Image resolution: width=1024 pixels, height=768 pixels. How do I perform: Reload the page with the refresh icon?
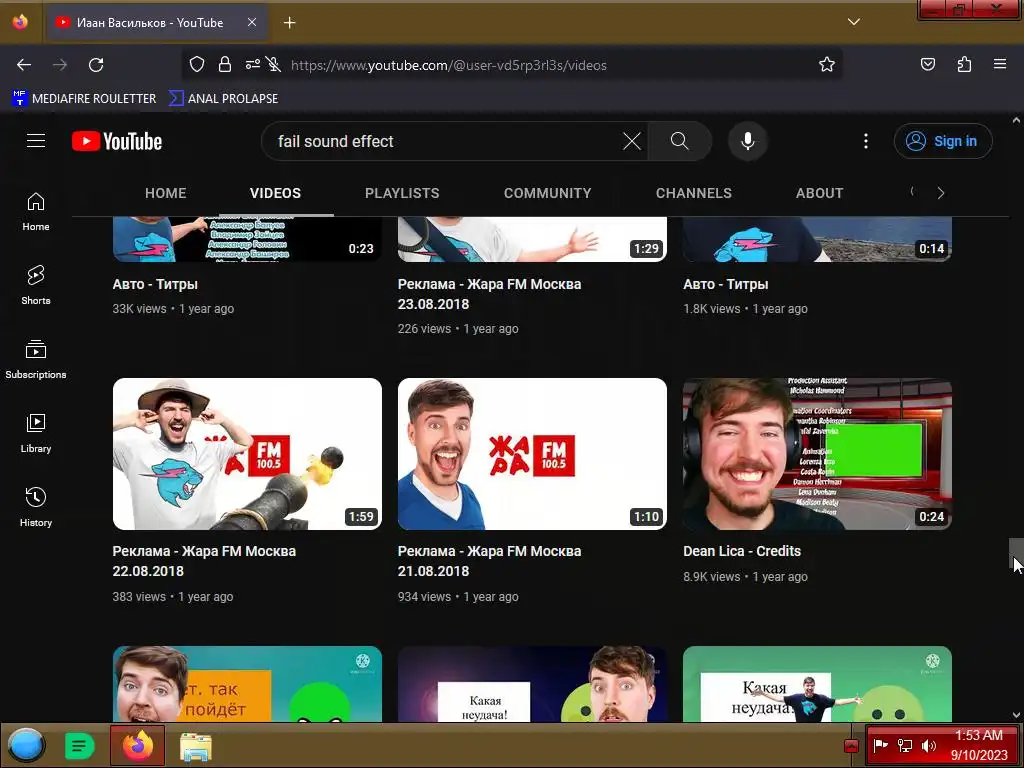point(96,65)
